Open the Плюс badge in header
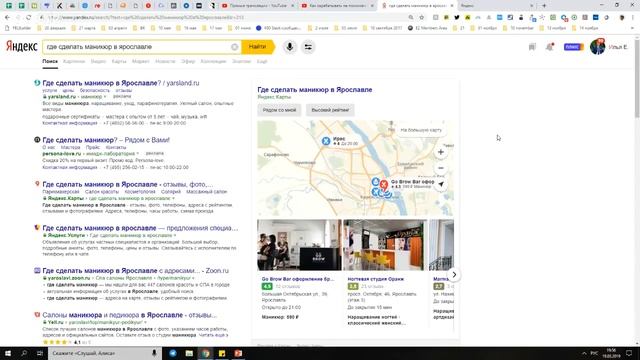Viewport: 640px width, 360px height. (x=573, y=47)
